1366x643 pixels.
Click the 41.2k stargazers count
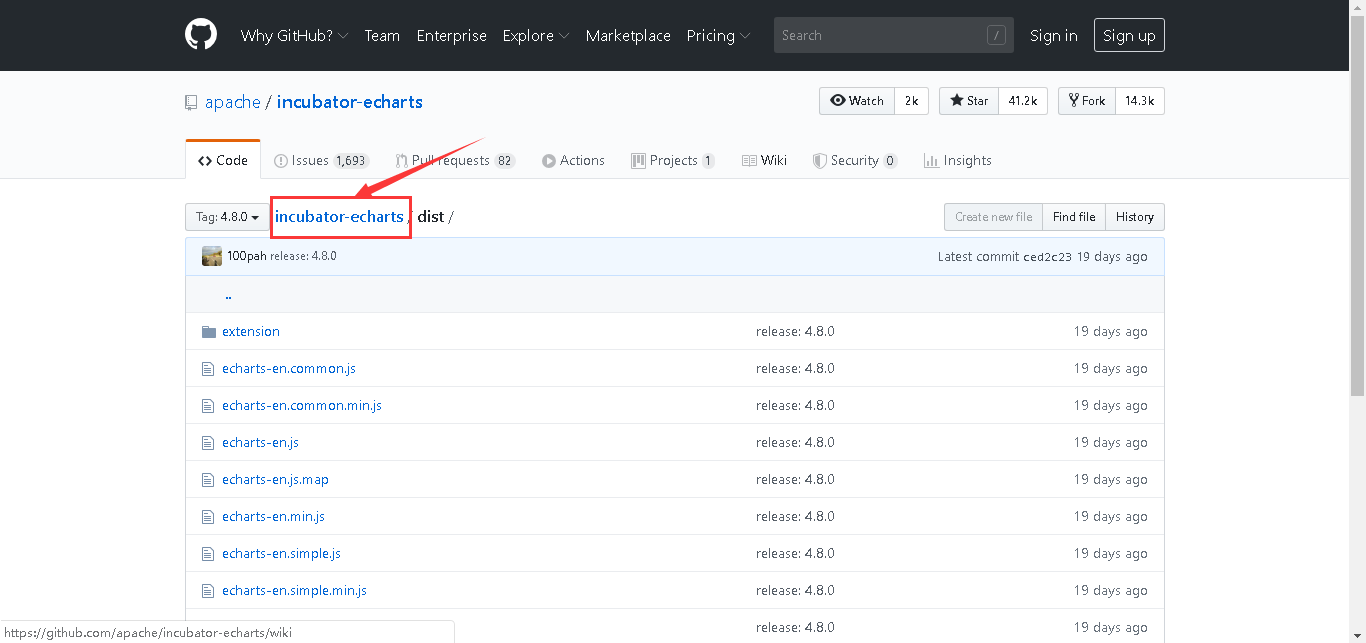click(1023, 101)
